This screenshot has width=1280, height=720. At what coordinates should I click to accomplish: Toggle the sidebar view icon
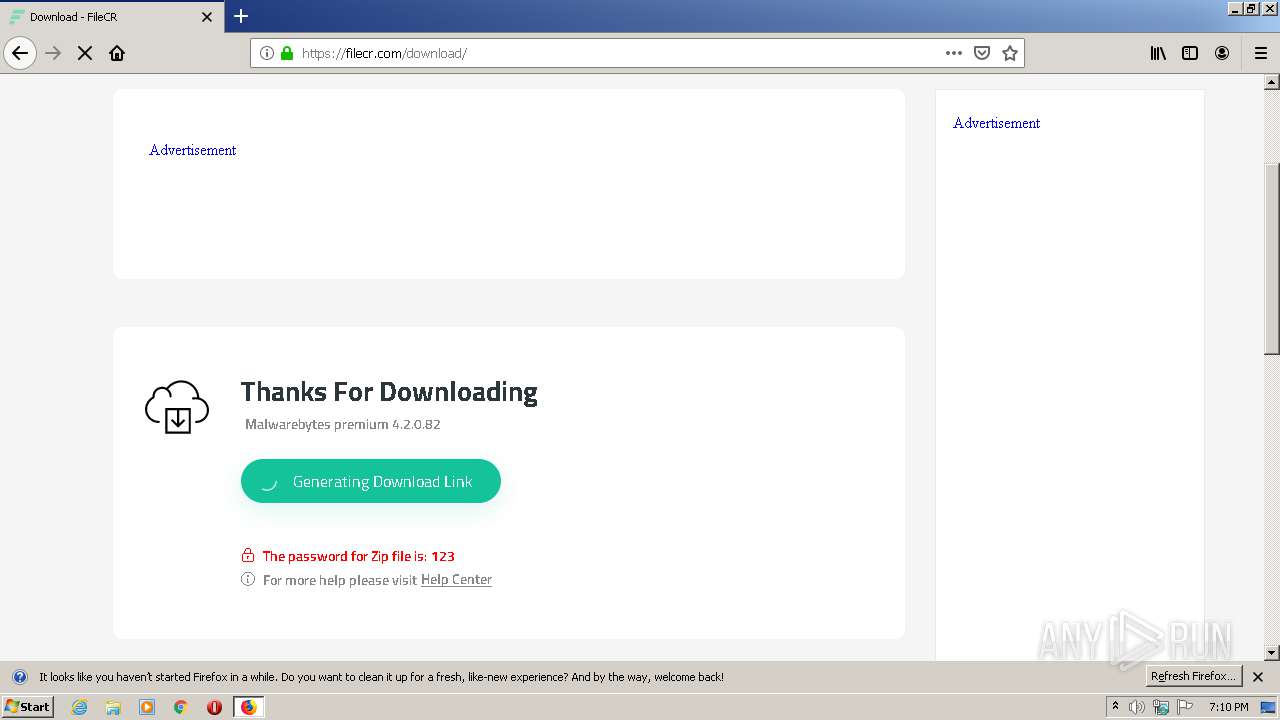[1190, 53]
